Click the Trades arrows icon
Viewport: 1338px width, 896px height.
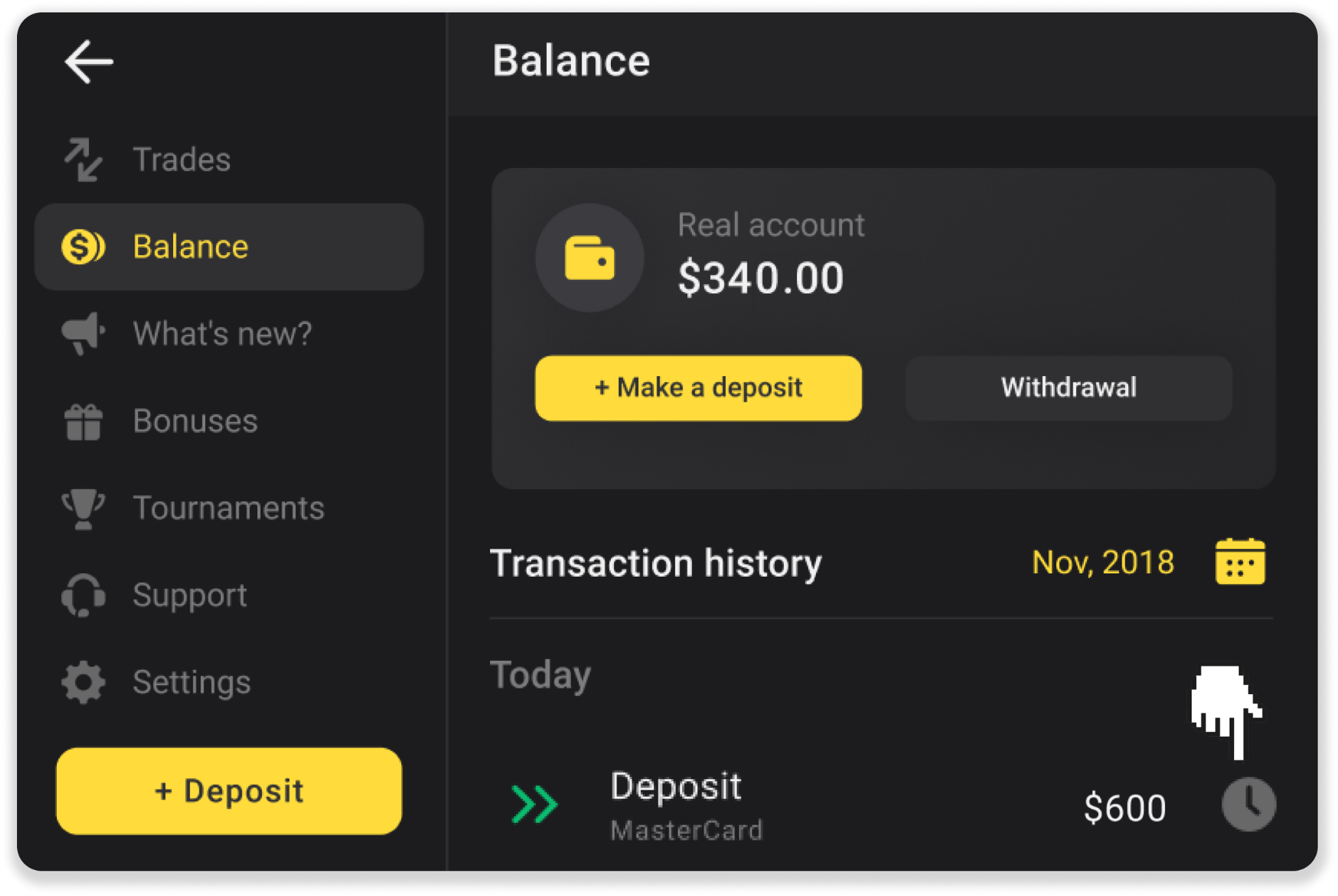click(x=83, y=159)
